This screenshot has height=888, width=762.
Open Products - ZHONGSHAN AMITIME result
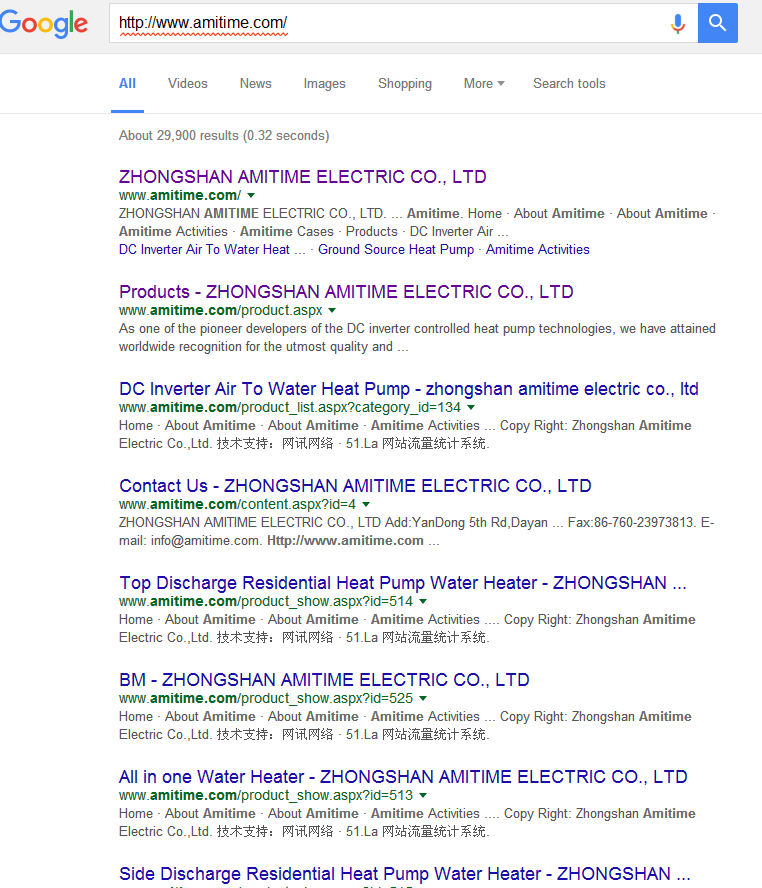(x=346, y=292)
